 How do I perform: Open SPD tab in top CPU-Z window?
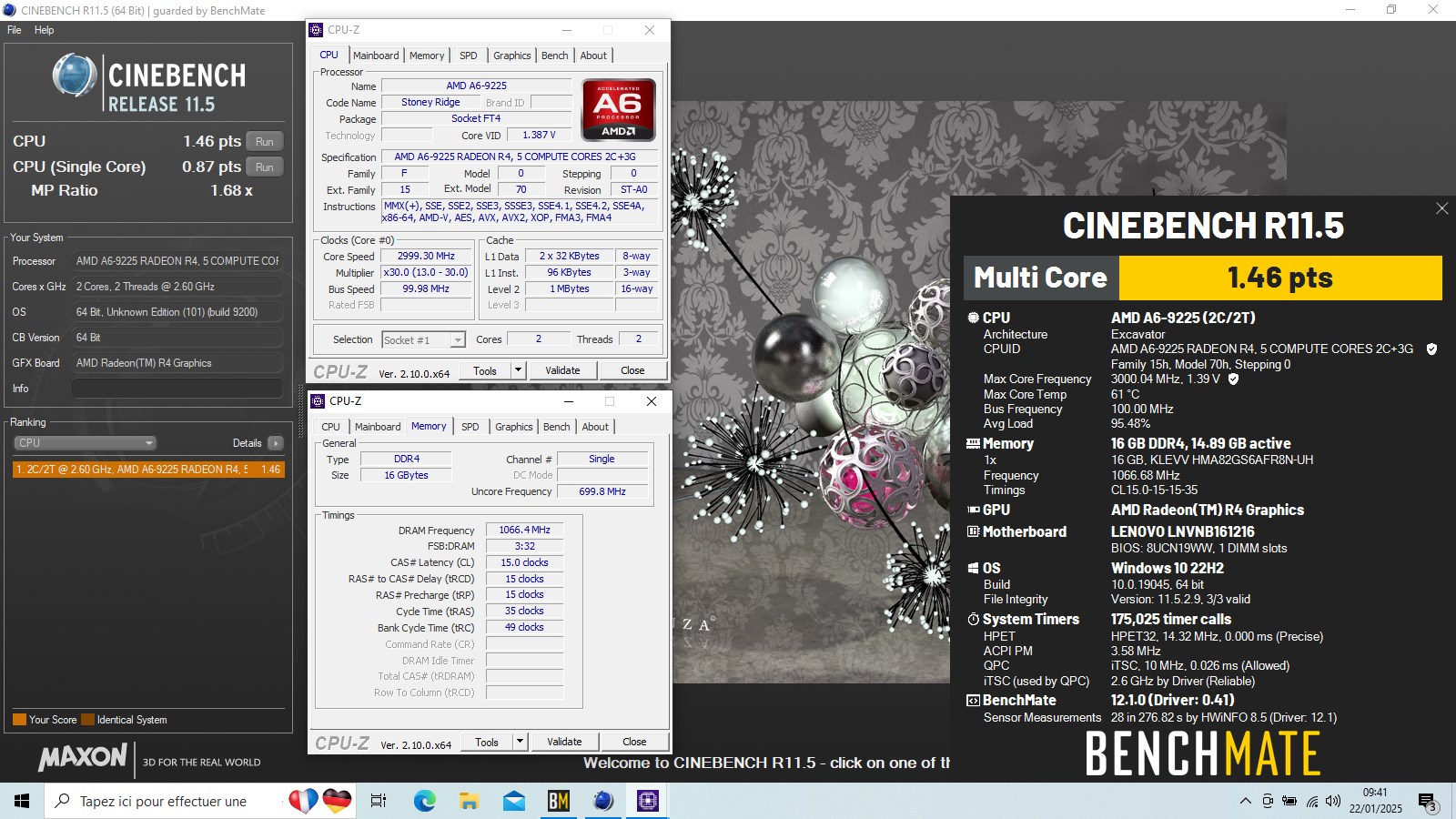pyautogui.click(x=469, y=56)
